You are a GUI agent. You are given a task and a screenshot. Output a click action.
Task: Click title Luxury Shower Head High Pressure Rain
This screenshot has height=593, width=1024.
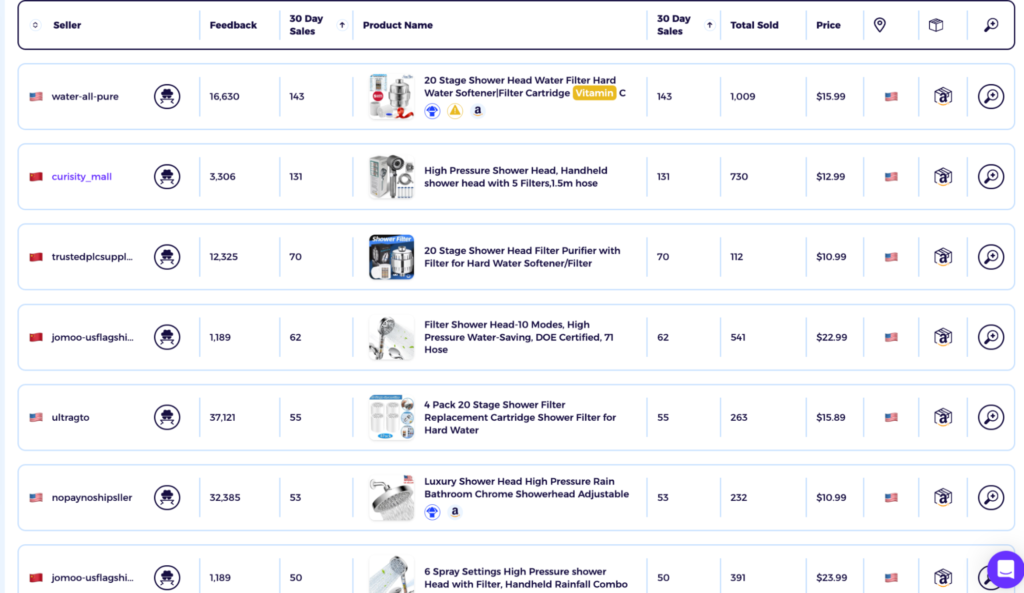pyautogui.click(x=526, y=488)
